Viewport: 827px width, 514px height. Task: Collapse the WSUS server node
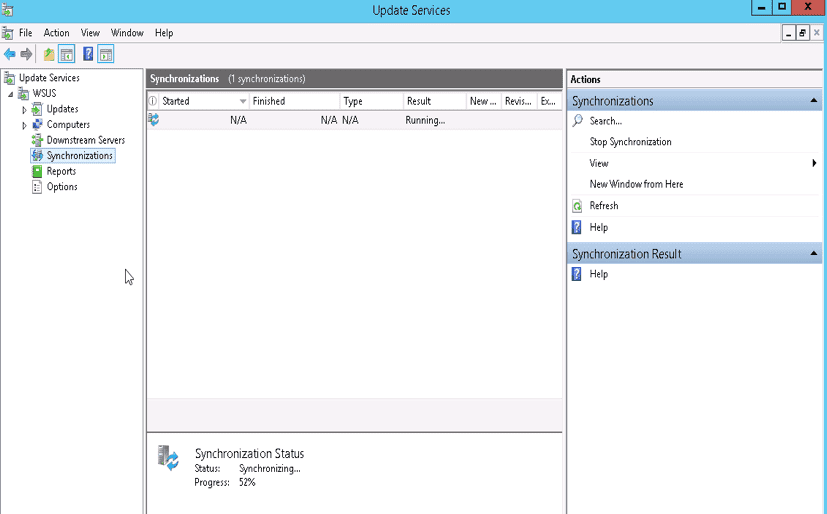tap(11, 94)
